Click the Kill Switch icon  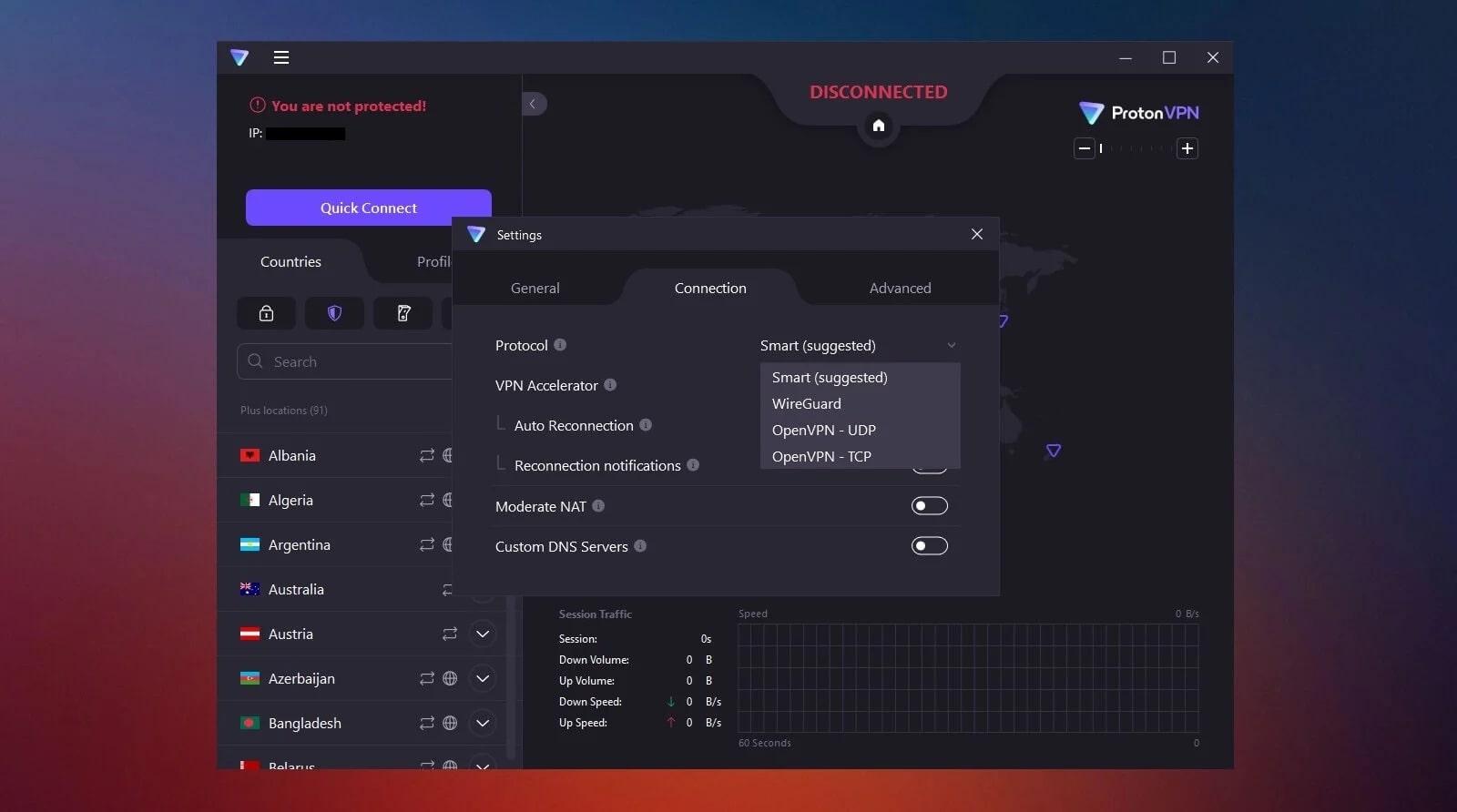point(403,313)
